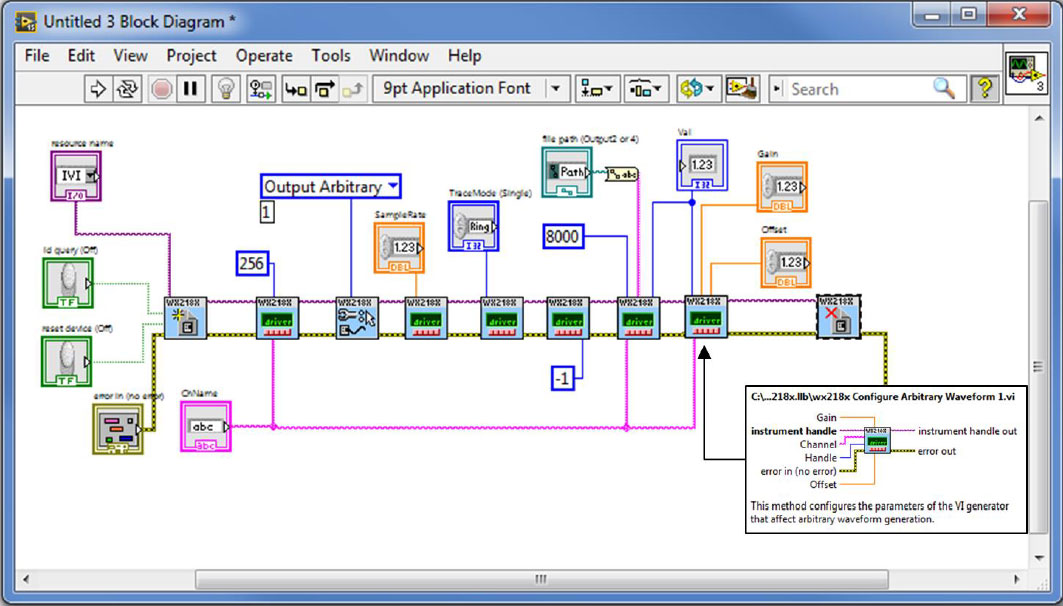The width and height of the screenshot is (1063, 606).
Task: Open the Operate menu
Action: pos(264,56)
